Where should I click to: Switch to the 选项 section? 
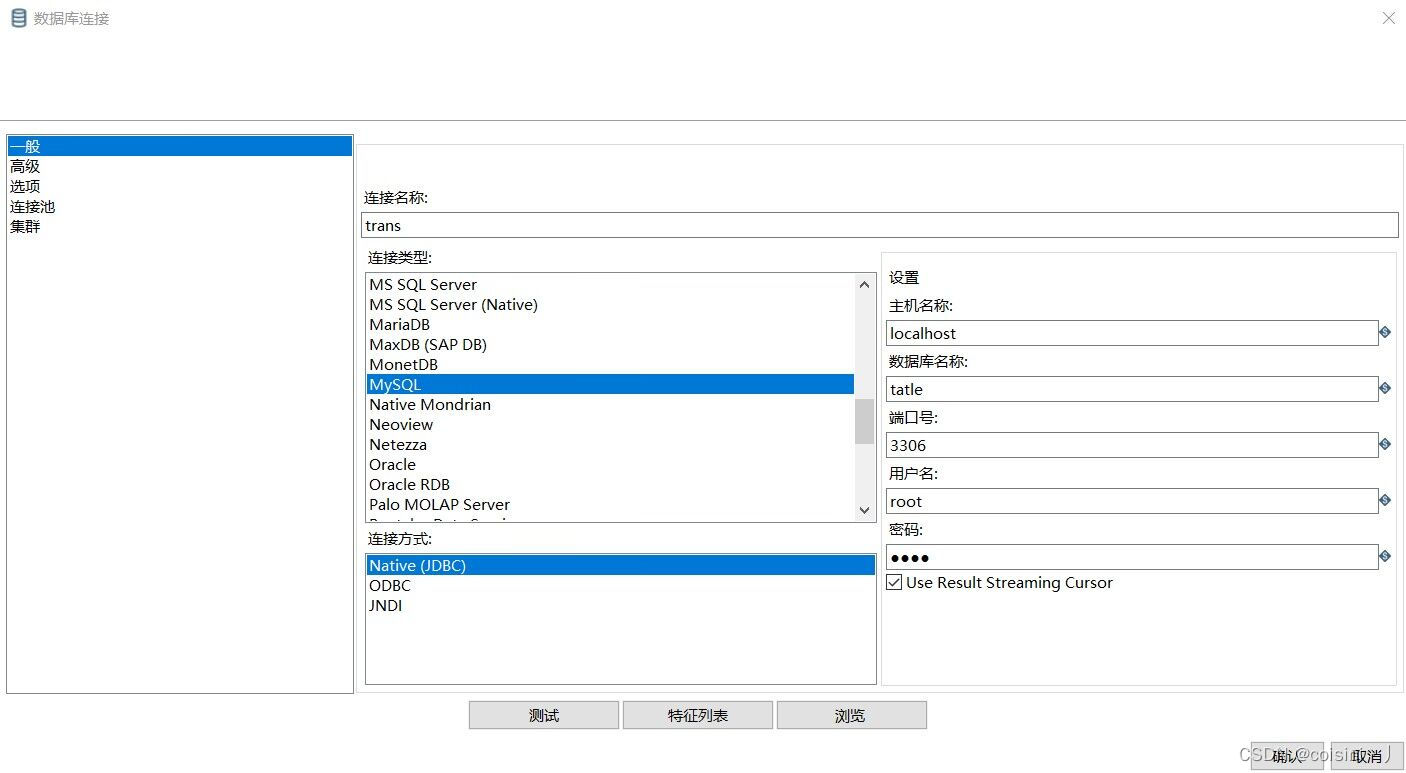(x=24, y=186)
